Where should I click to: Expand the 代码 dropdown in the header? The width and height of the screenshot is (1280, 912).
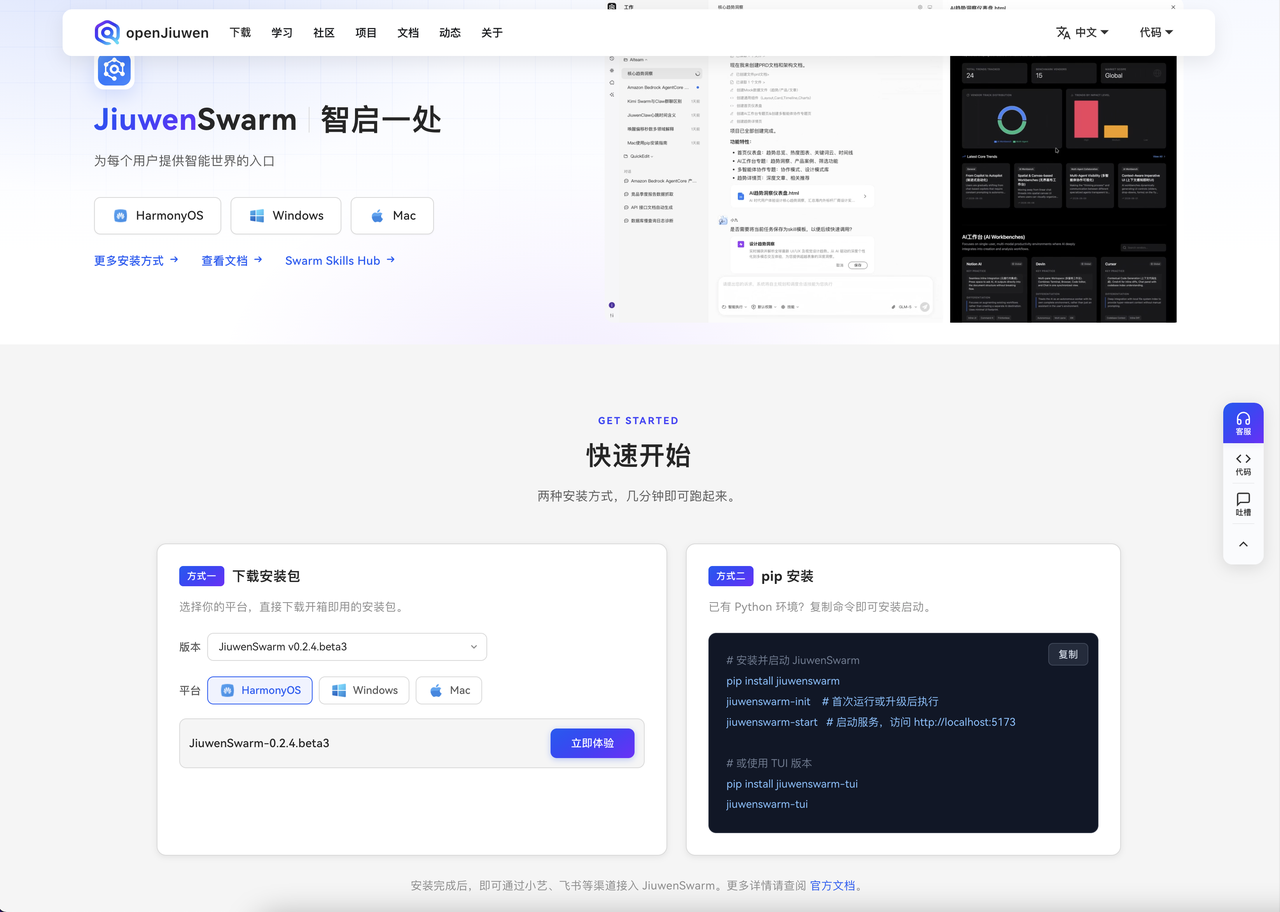tap(1156, 33)
